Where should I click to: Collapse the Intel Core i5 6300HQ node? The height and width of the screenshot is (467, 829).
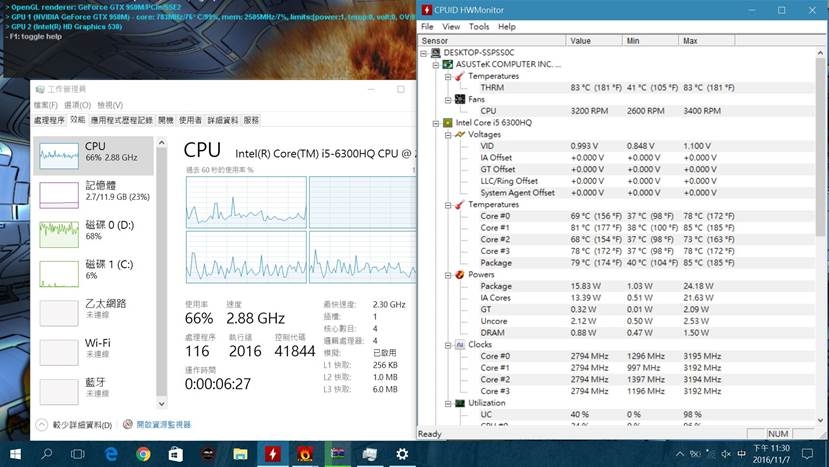click(436, 123)
